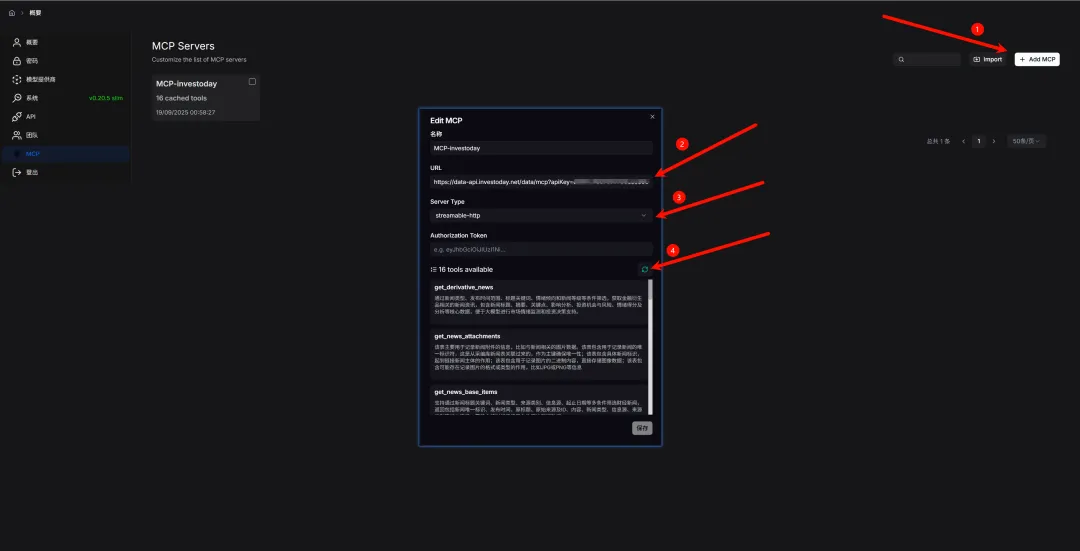The image size is (1080, 551).
Task: Click the Import button
Action: coord(987,60)
